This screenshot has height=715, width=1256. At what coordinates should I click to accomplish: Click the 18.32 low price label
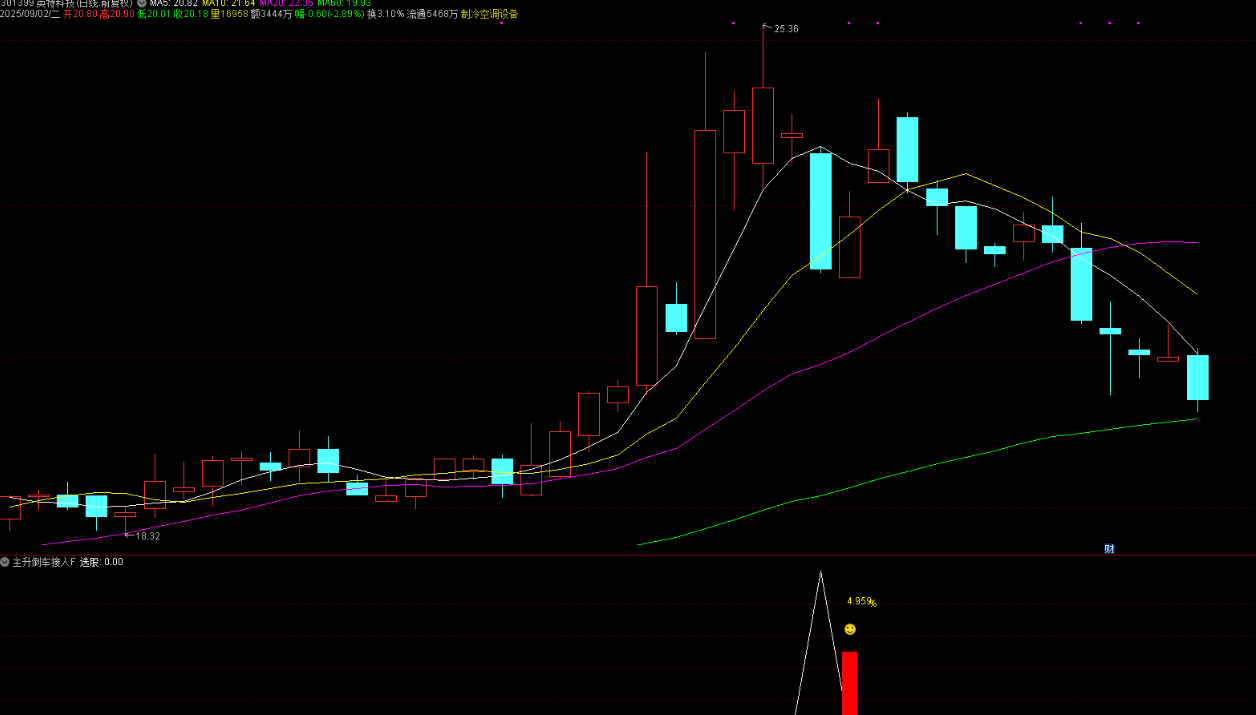[147, 536]
